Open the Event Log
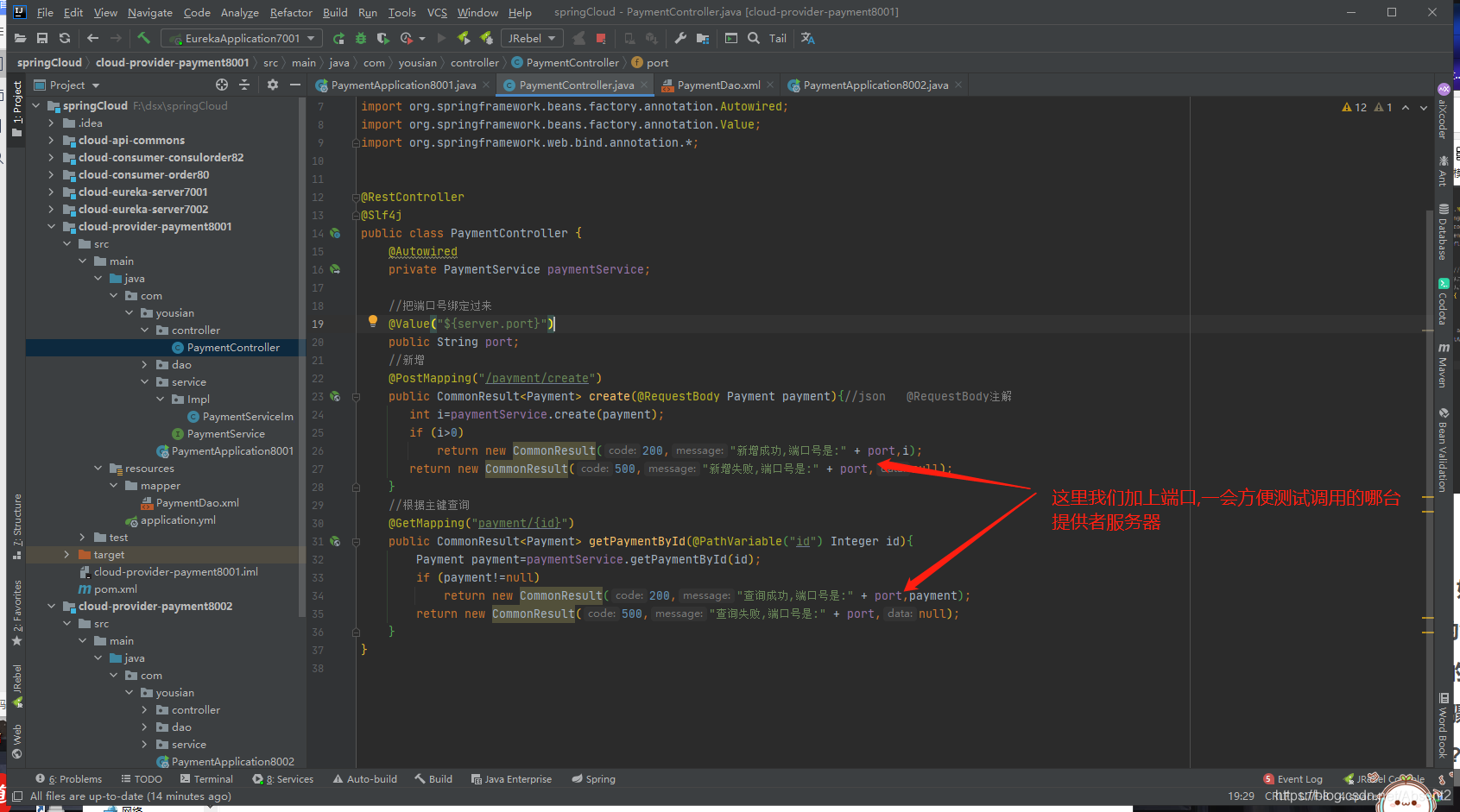1460x812 pixels. (1293, 779)
